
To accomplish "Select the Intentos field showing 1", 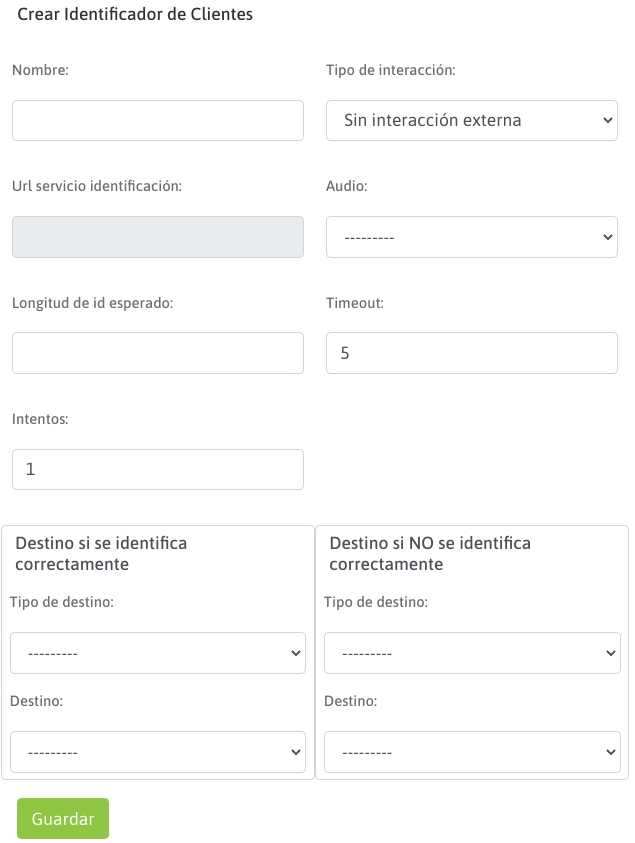I will (x=157, y=469).
